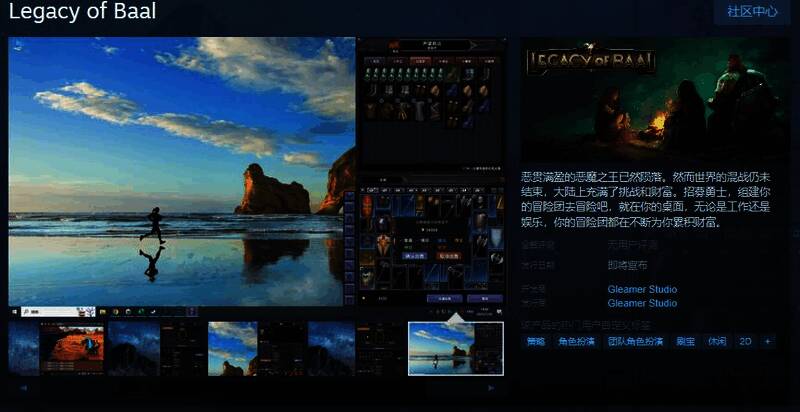Image resolution: width=800 pixels, height=412 pixels.
Task: Select the red canyon screenshot thumbnail
Action: (71, 348)
